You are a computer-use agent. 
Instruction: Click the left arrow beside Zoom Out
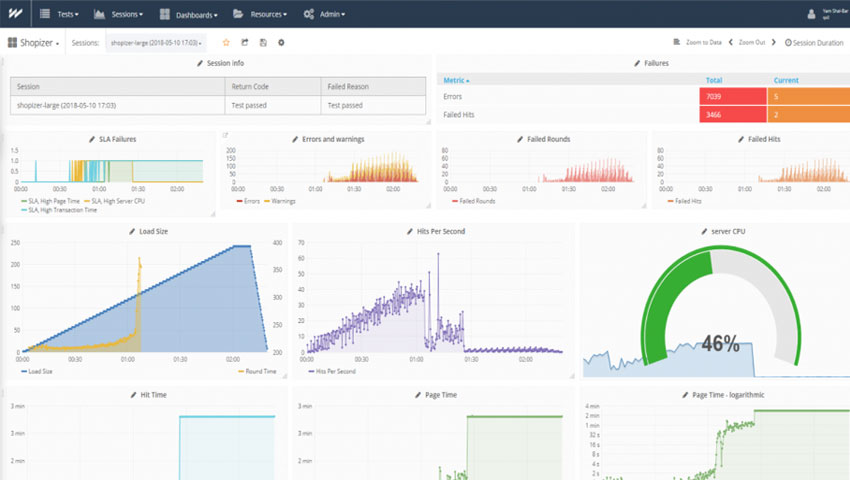[730, 43]
